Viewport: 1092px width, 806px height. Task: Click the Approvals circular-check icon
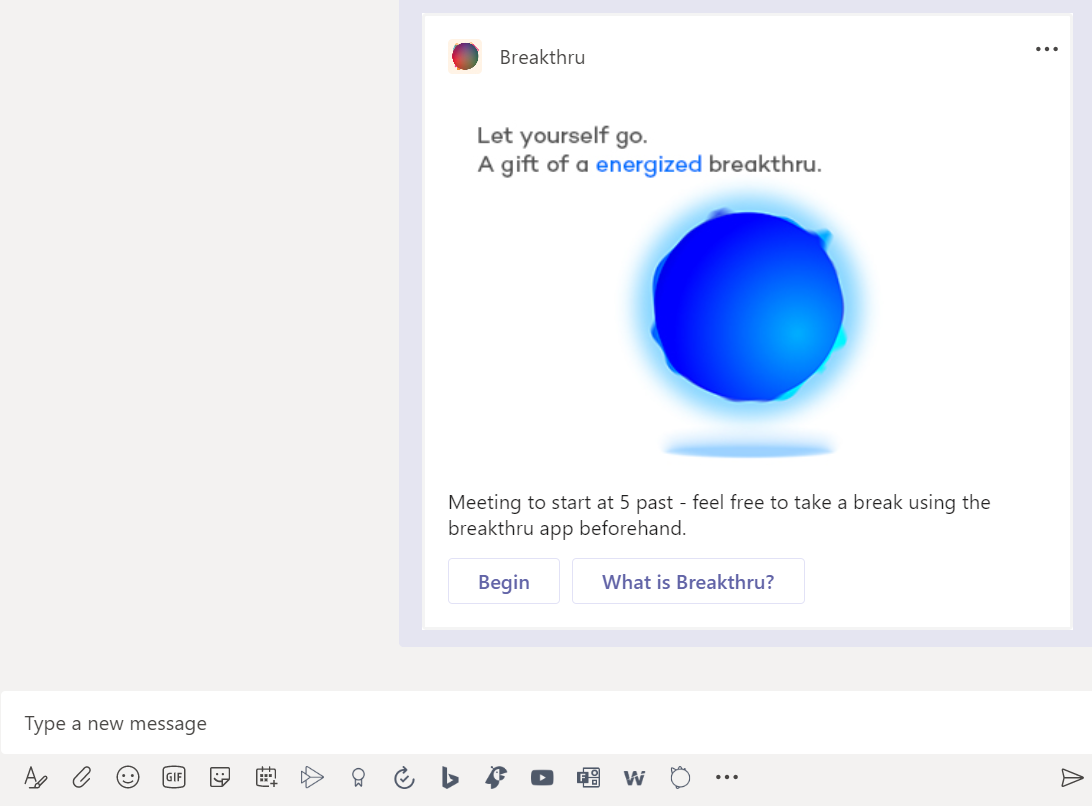[x=404, y=777]
